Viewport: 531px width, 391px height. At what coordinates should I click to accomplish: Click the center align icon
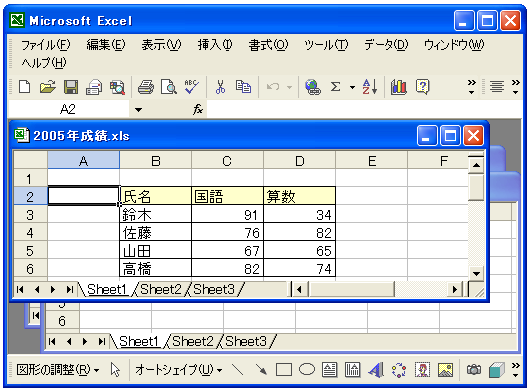pyautogui.click(x=497, y=86)
